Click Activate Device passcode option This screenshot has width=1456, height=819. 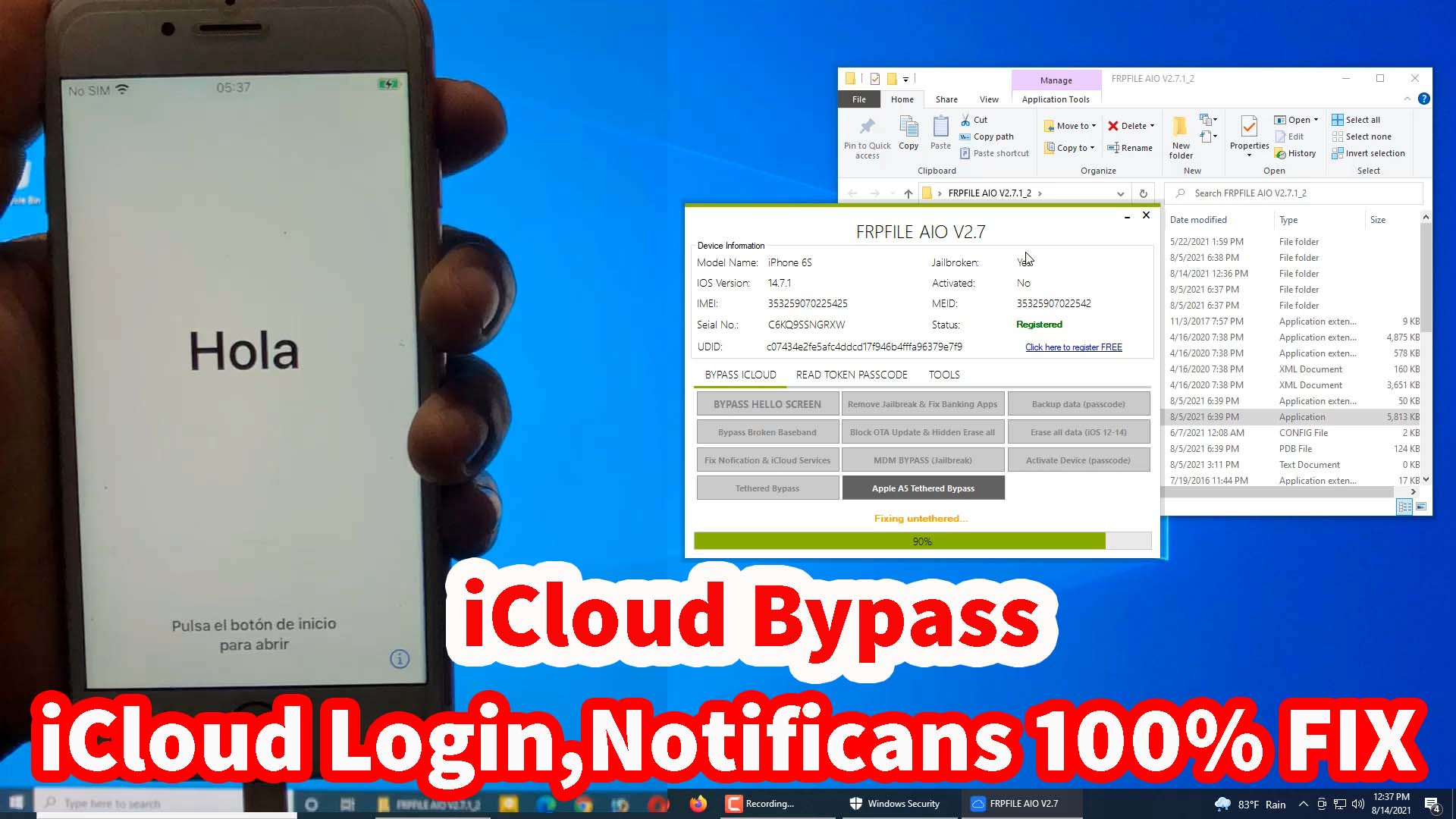(x=1078, y=460)
